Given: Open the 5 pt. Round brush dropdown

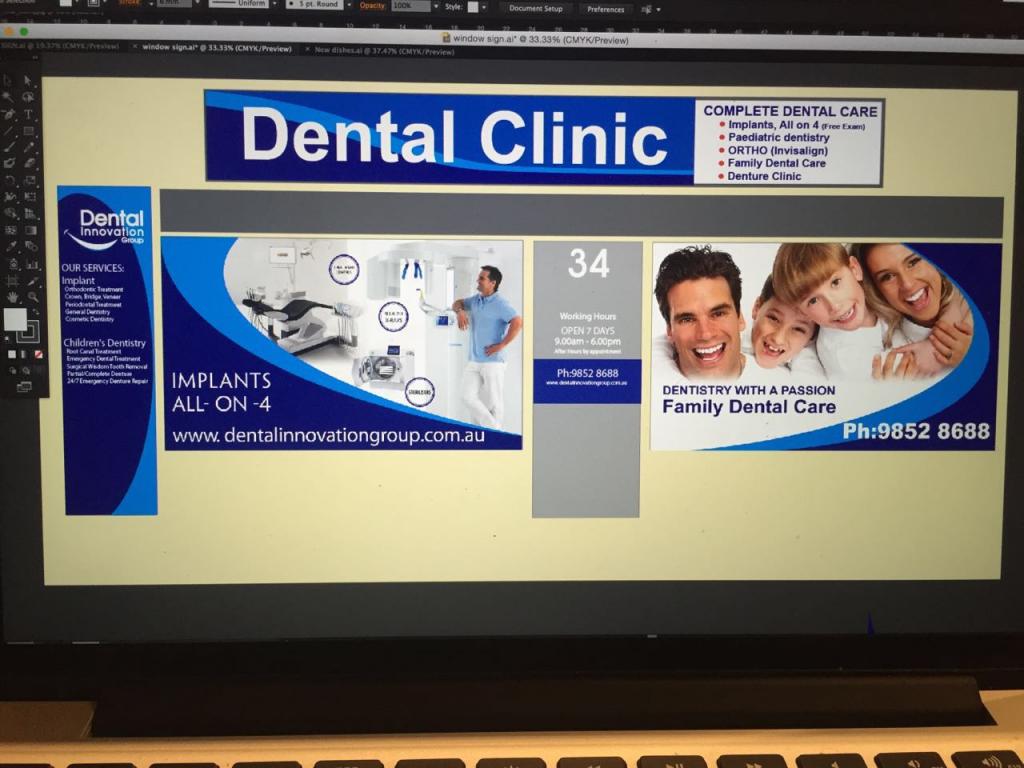Looking at the screenshot, I should pos(318,4).
